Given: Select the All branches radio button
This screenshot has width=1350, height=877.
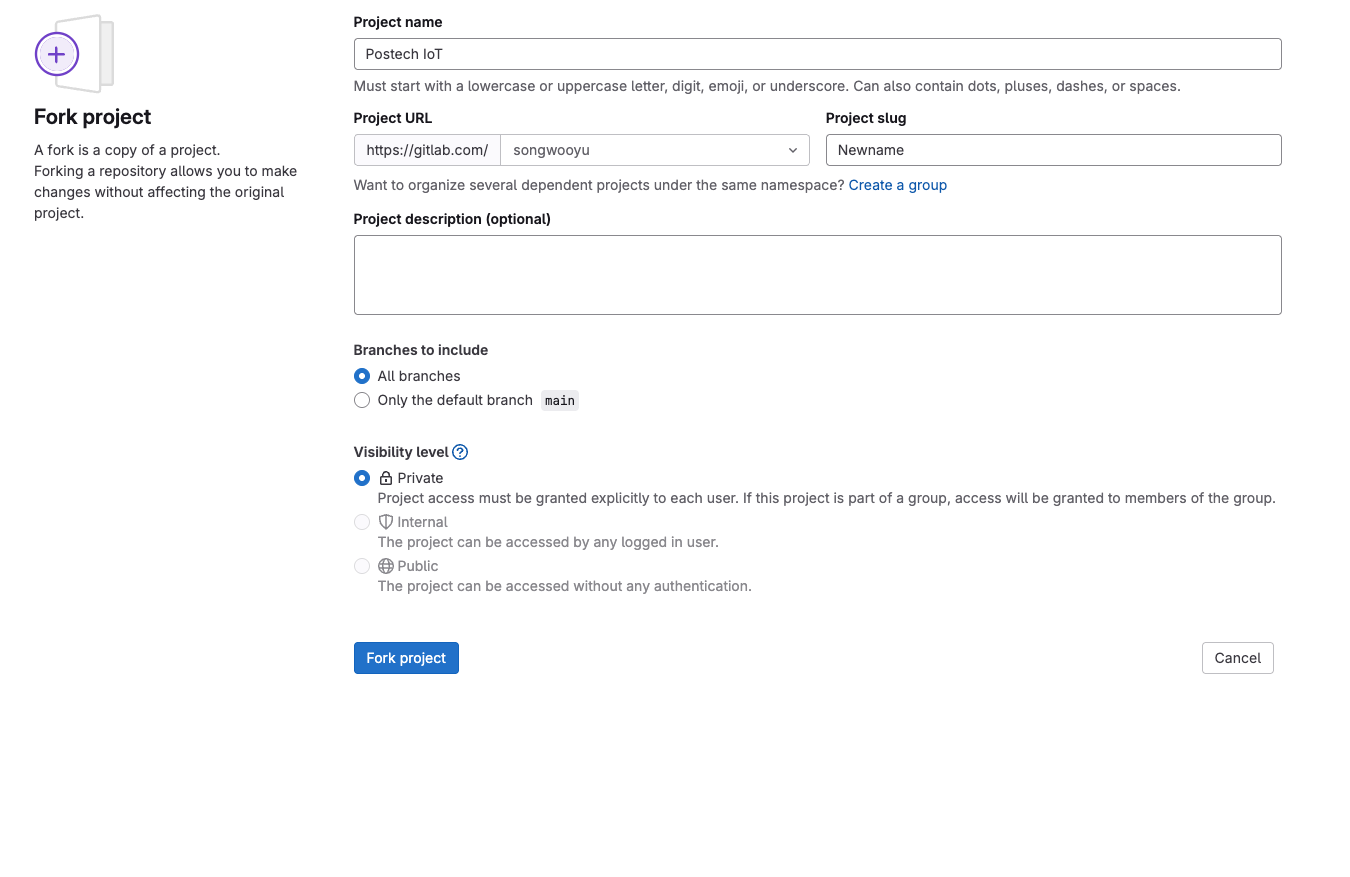Looking at the screenshot, I should click(362, 376).
